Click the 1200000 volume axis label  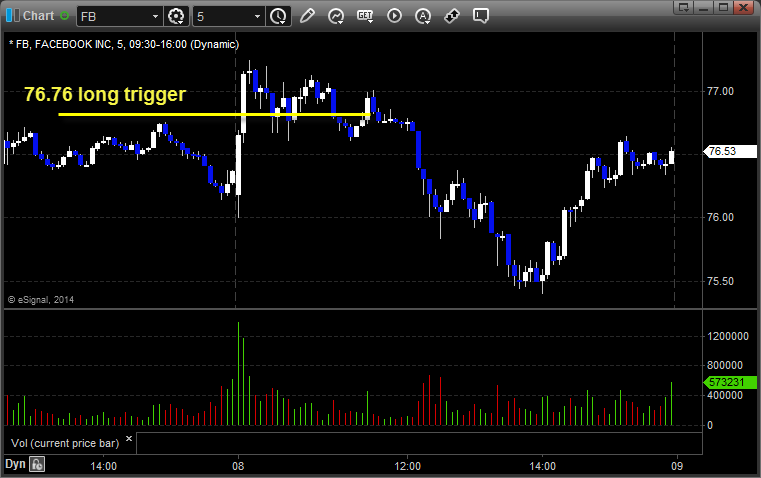[x=728, y=336]
